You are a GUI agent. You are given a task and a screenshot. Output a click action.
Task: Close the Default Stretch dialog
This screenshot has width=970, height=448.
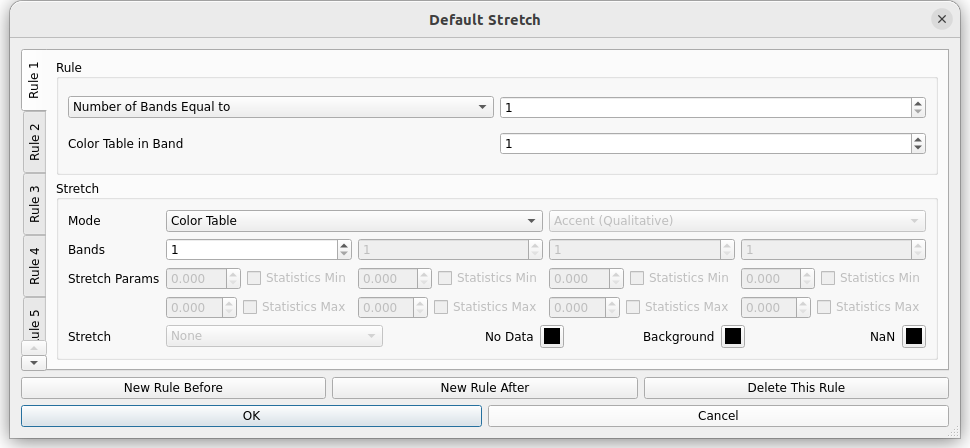point(942,19)
